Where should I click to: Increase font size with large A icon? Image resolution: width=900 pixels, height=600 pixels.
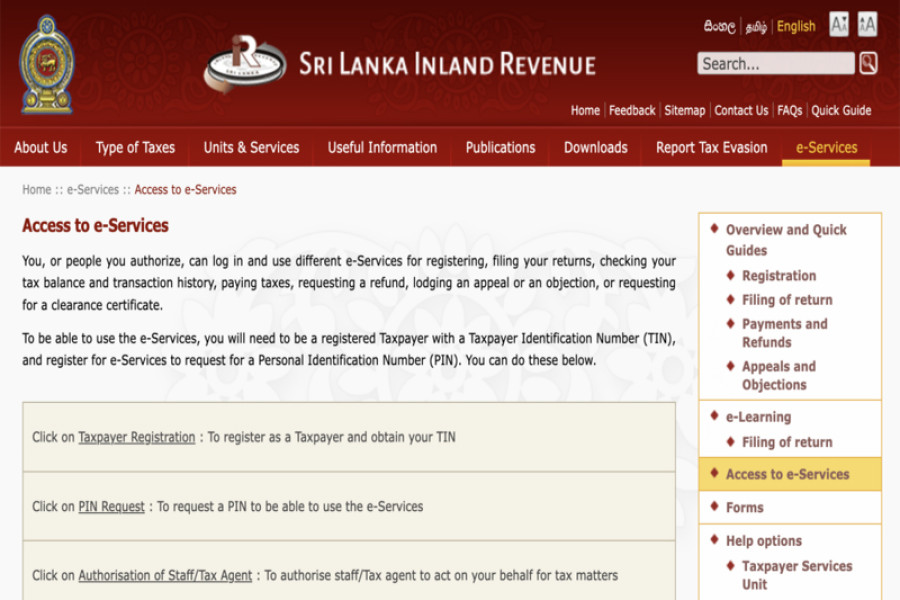[x=867, y=25]
